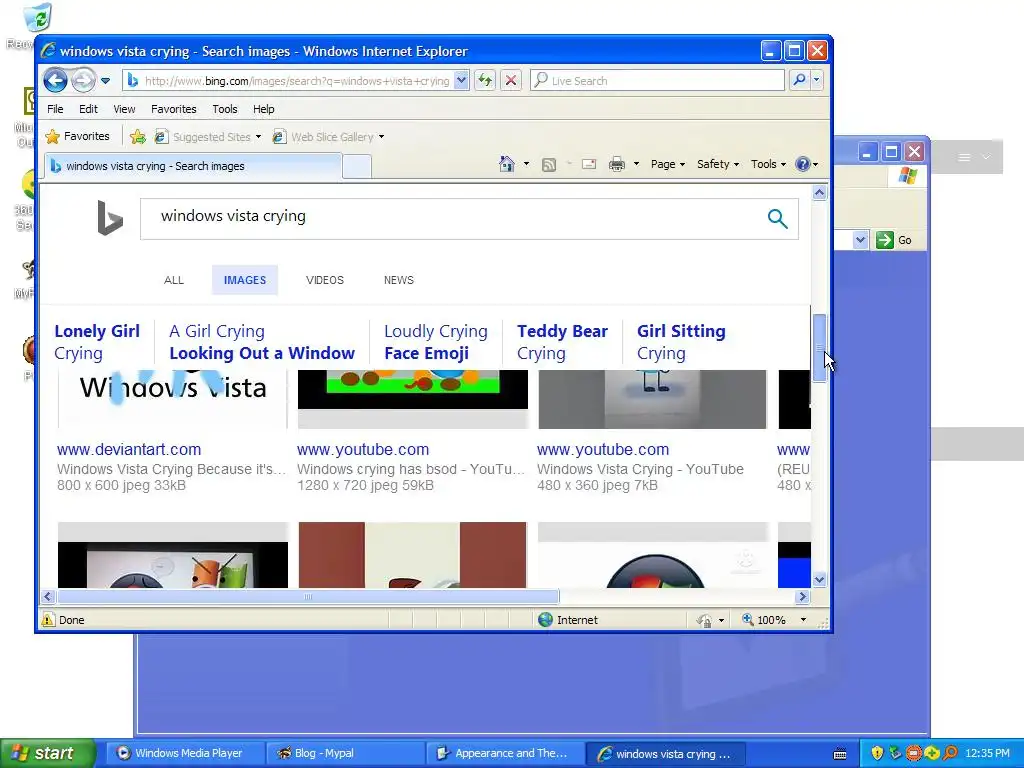Click the horizontal scrollbar thumb
The image size is (1024, 768).
click(308, 596)
